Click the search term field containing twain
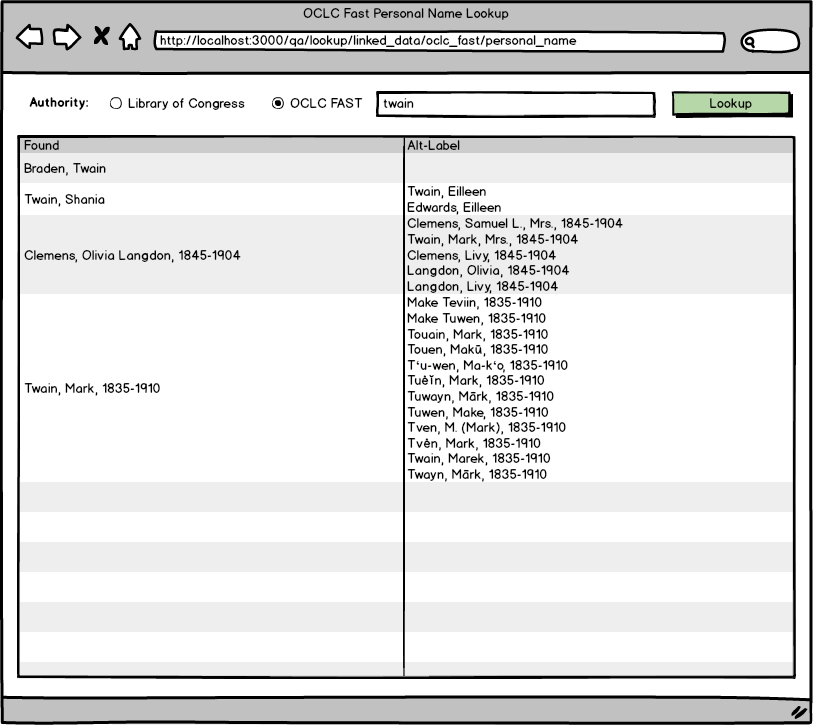813x725 pixels. coord(515,104)
